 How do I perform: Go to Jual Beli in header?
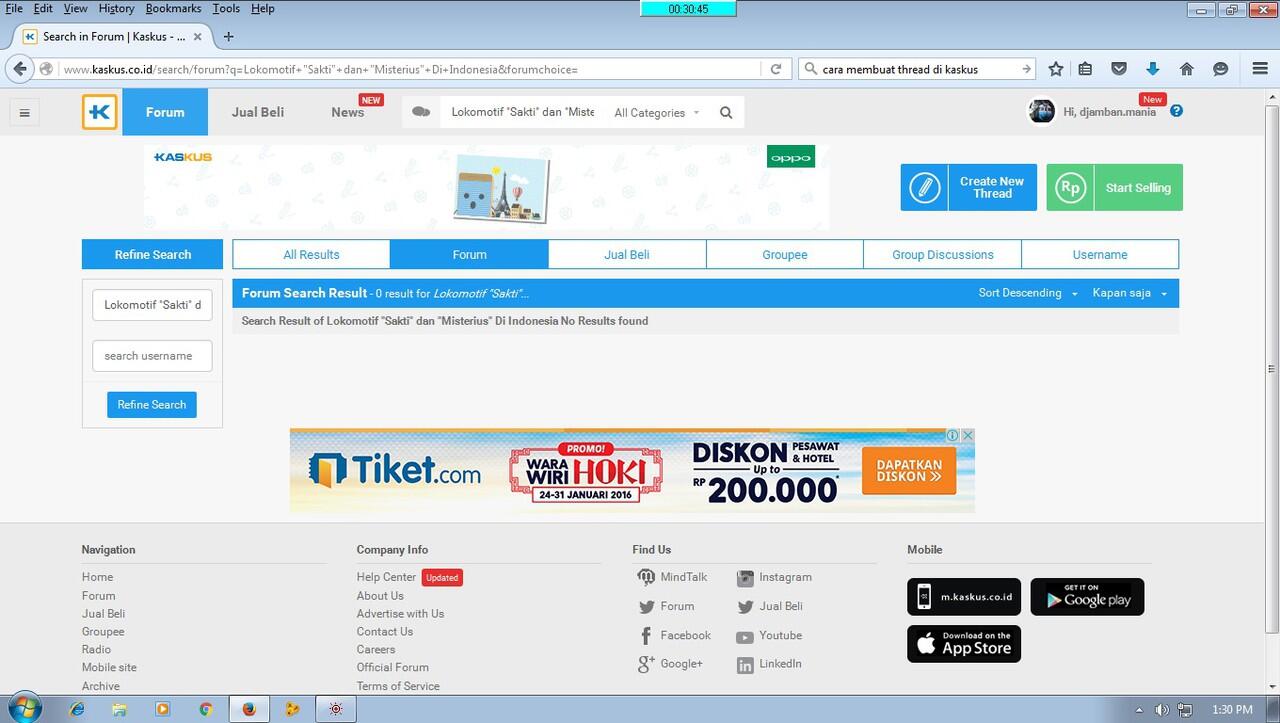(258, 112)
